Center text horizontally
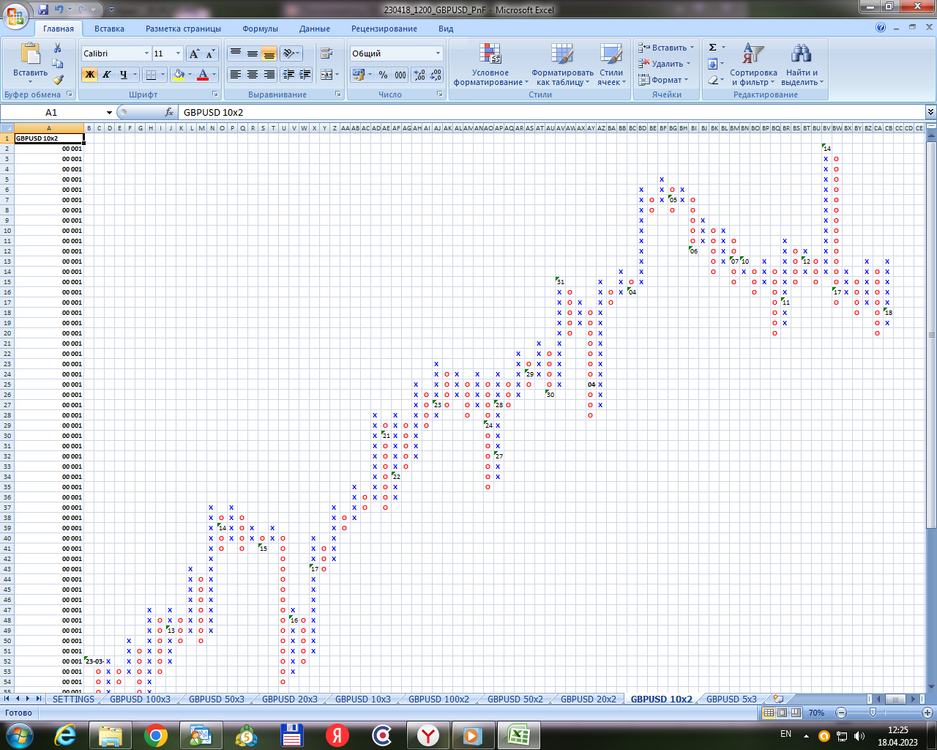This screenshot has height=750, width=937. (252, 75)
